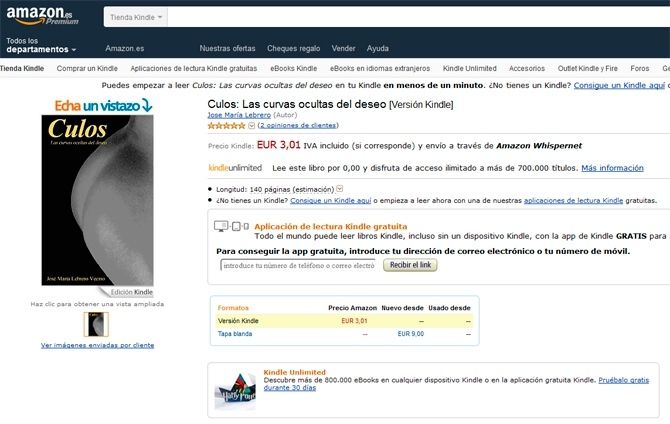Click the Kindle Unlimited Harry Potter image
Image resolution: width=670 pixels, height=424 pixels.
point(235,391)
